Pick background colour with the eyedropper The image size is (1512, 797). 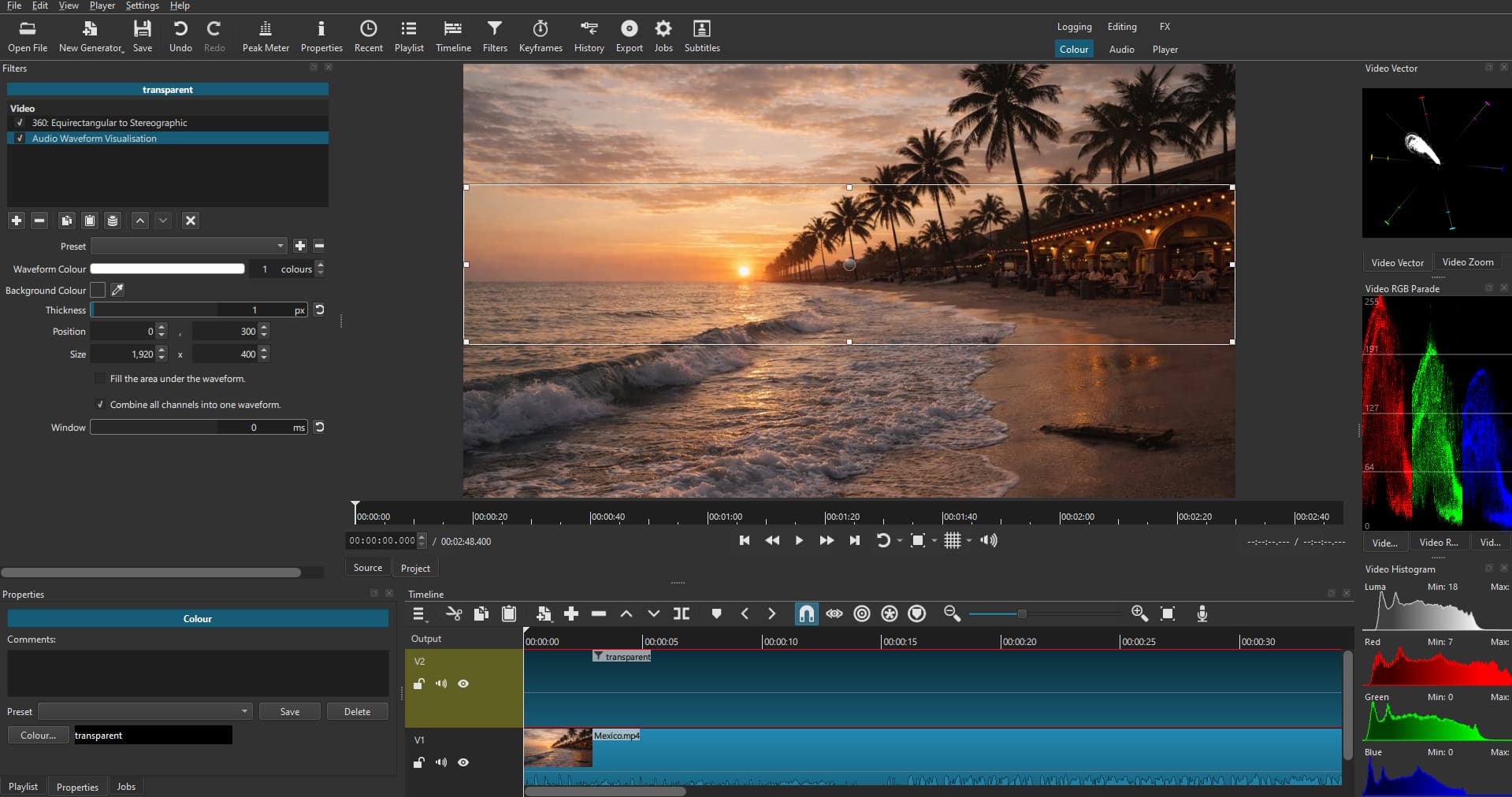117,290
